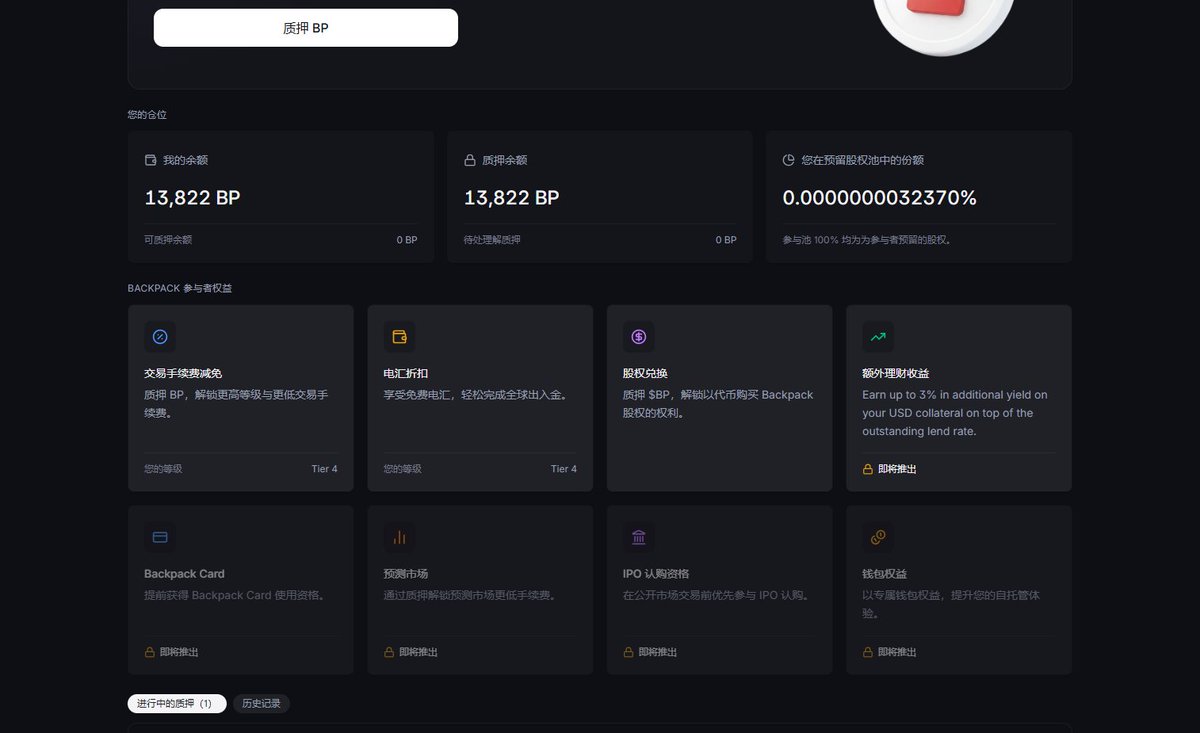Click the 您的仓位 section heading
Viewport: 1200px width, 733px height.
(x=147, y=115)
